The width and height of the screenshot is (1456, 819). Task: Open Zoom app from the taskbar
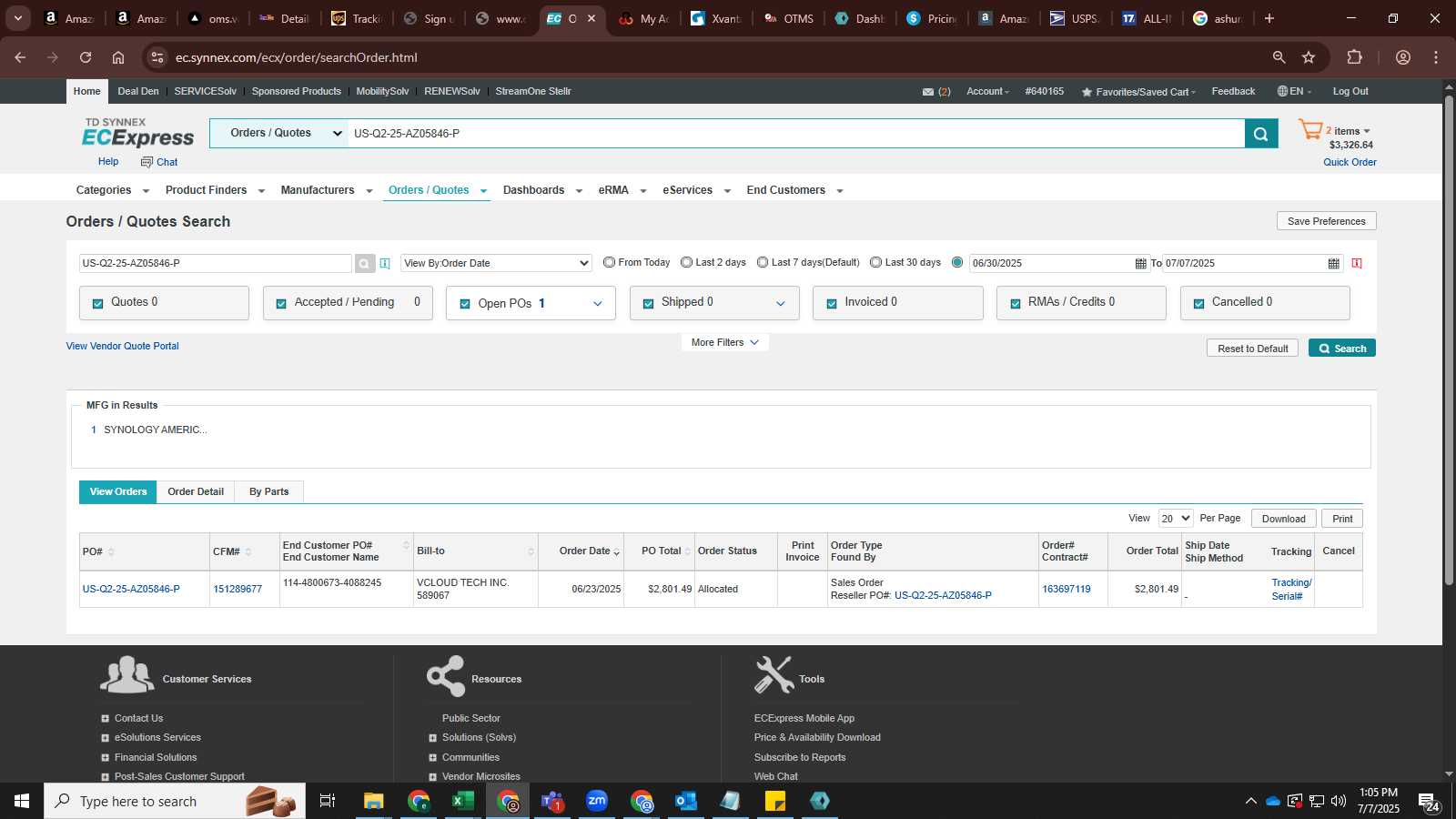click(x=597, y=801)
